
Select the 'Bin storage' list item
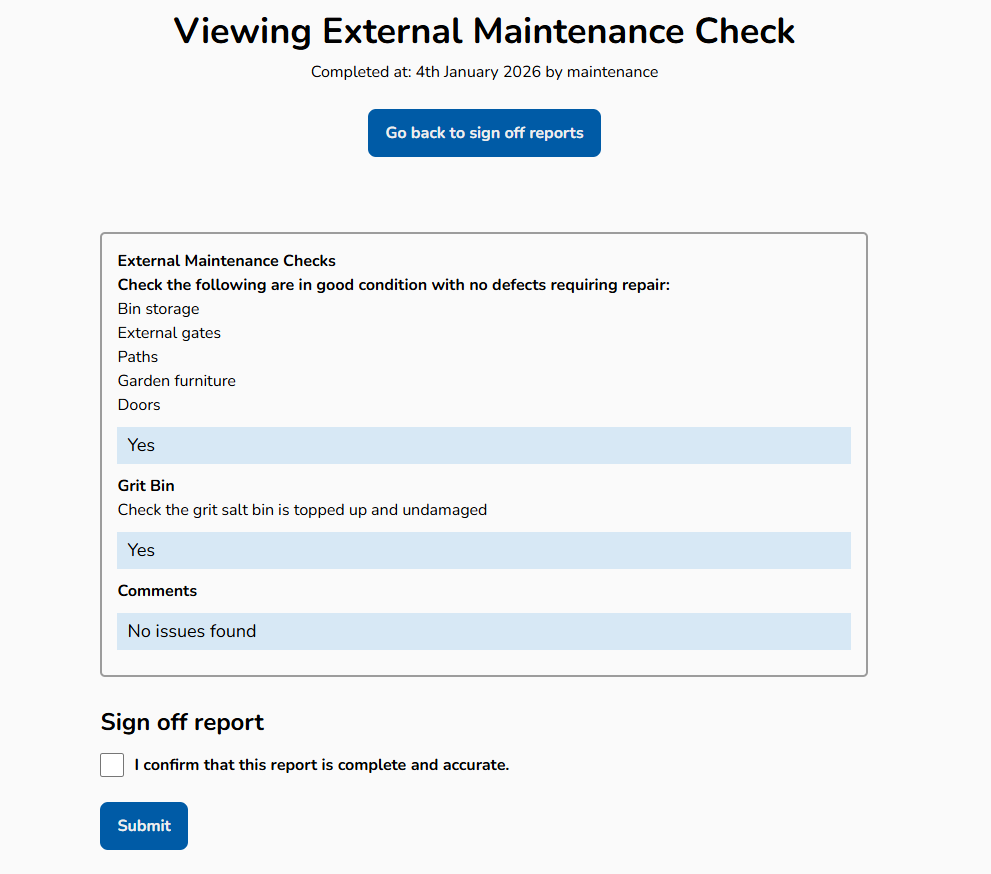(x=158, y=308)
